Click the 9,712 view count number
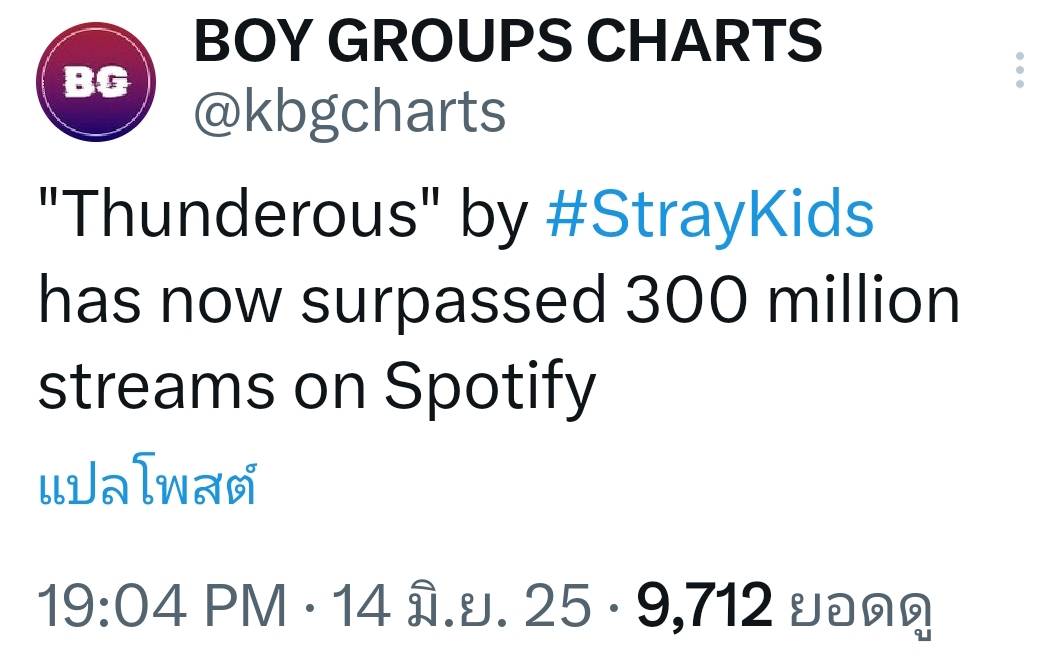 (x=704, y=607)
